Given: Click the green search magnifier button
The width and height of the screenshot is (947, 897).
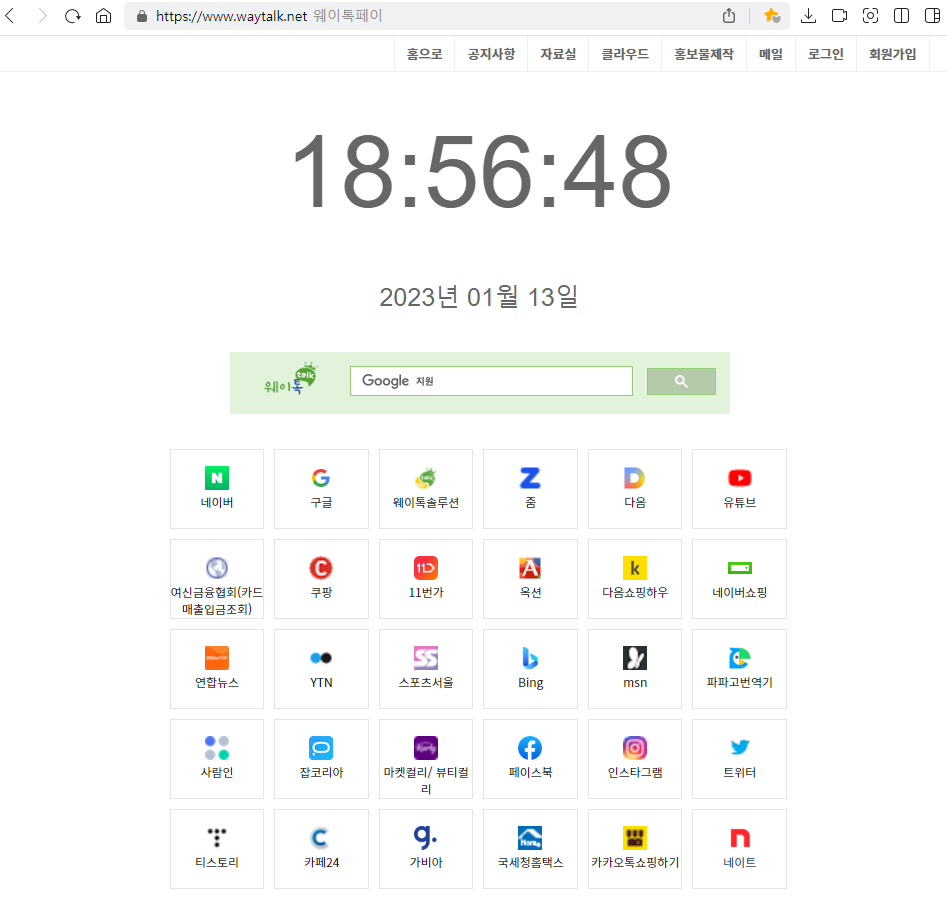Looking at the screenshot, I should pos(681,381).
